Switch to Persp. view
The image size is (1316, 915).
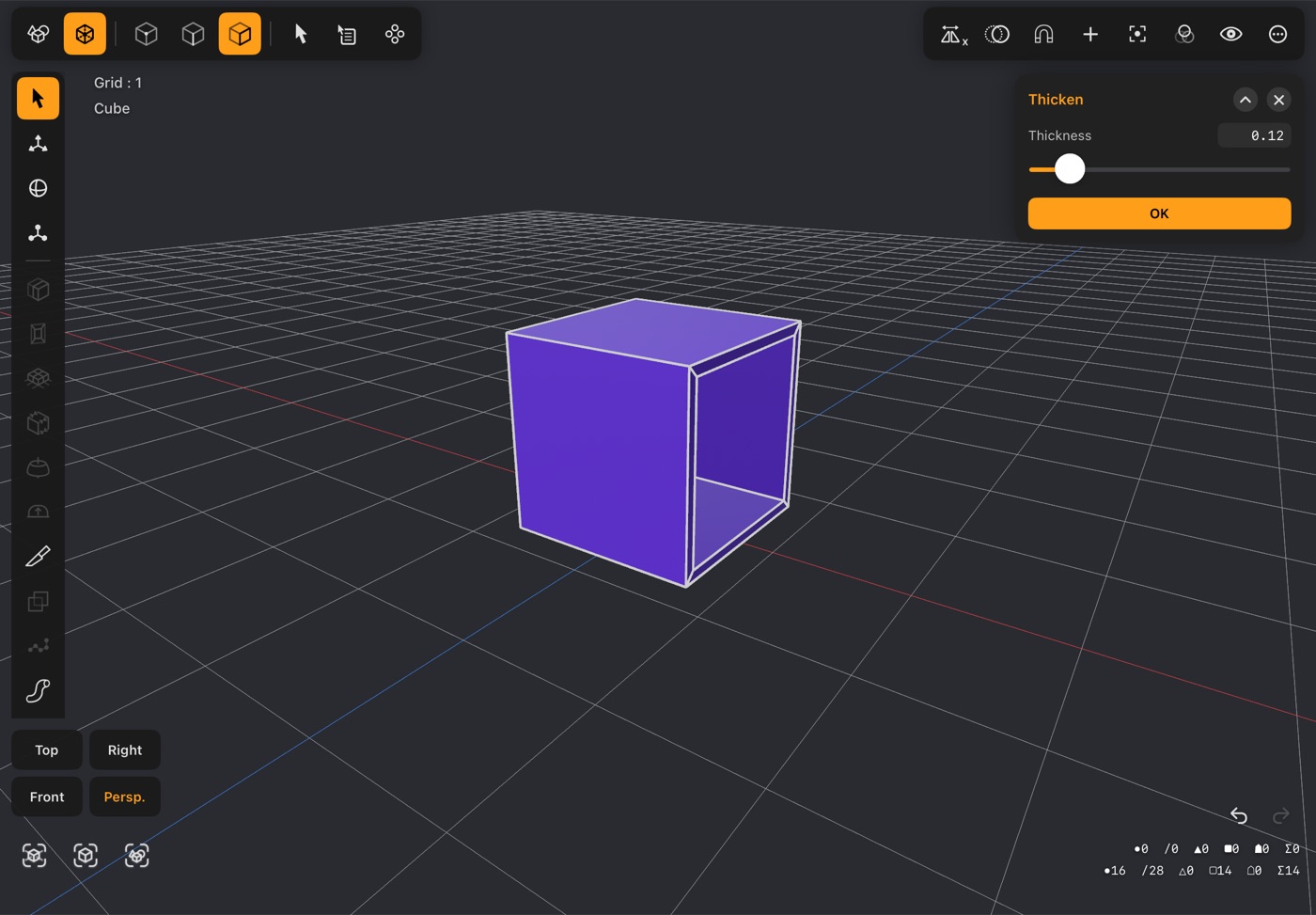point(125,797)
